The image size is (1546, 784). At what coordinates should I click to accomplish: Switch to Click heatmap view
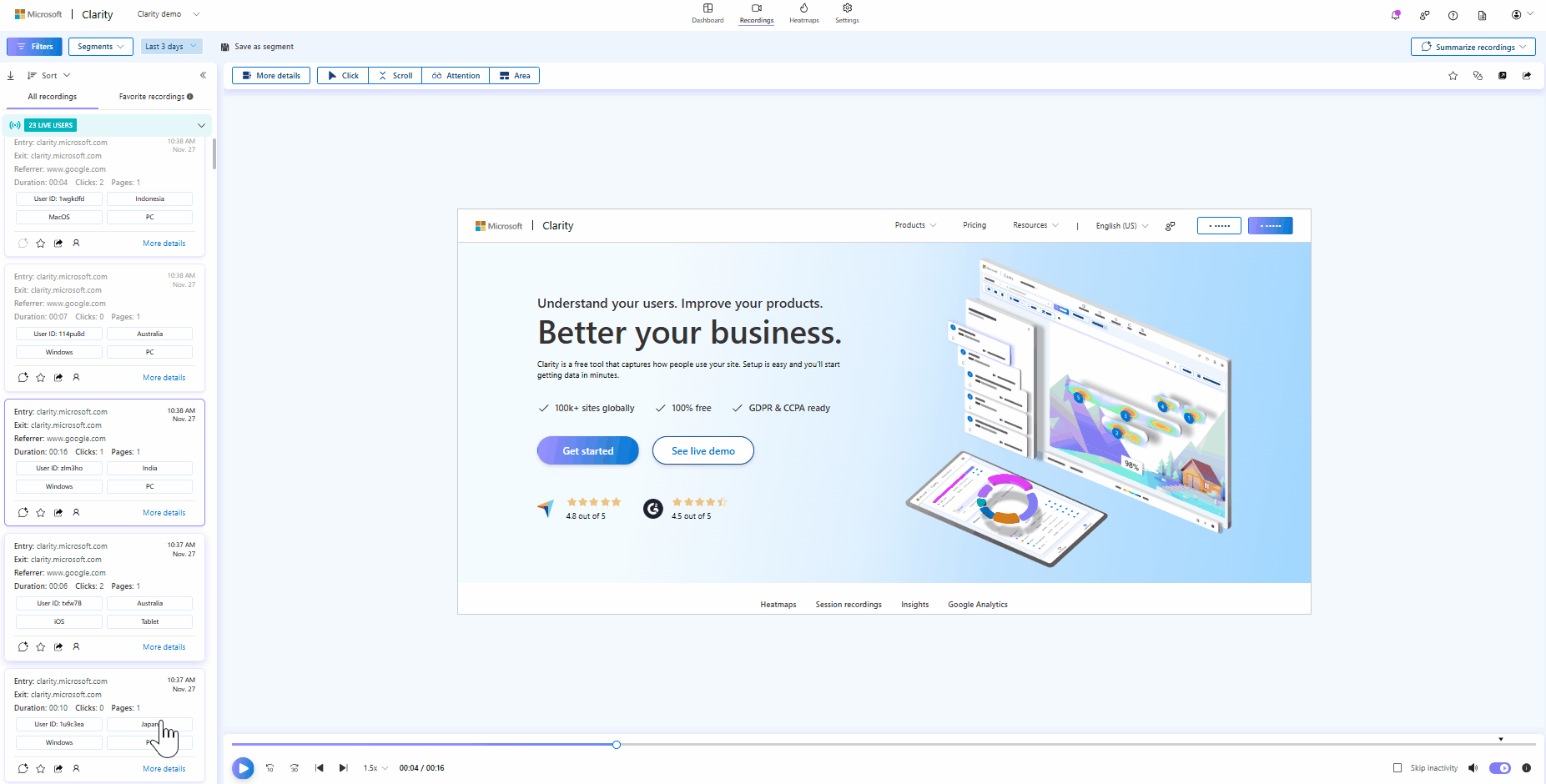343,76
